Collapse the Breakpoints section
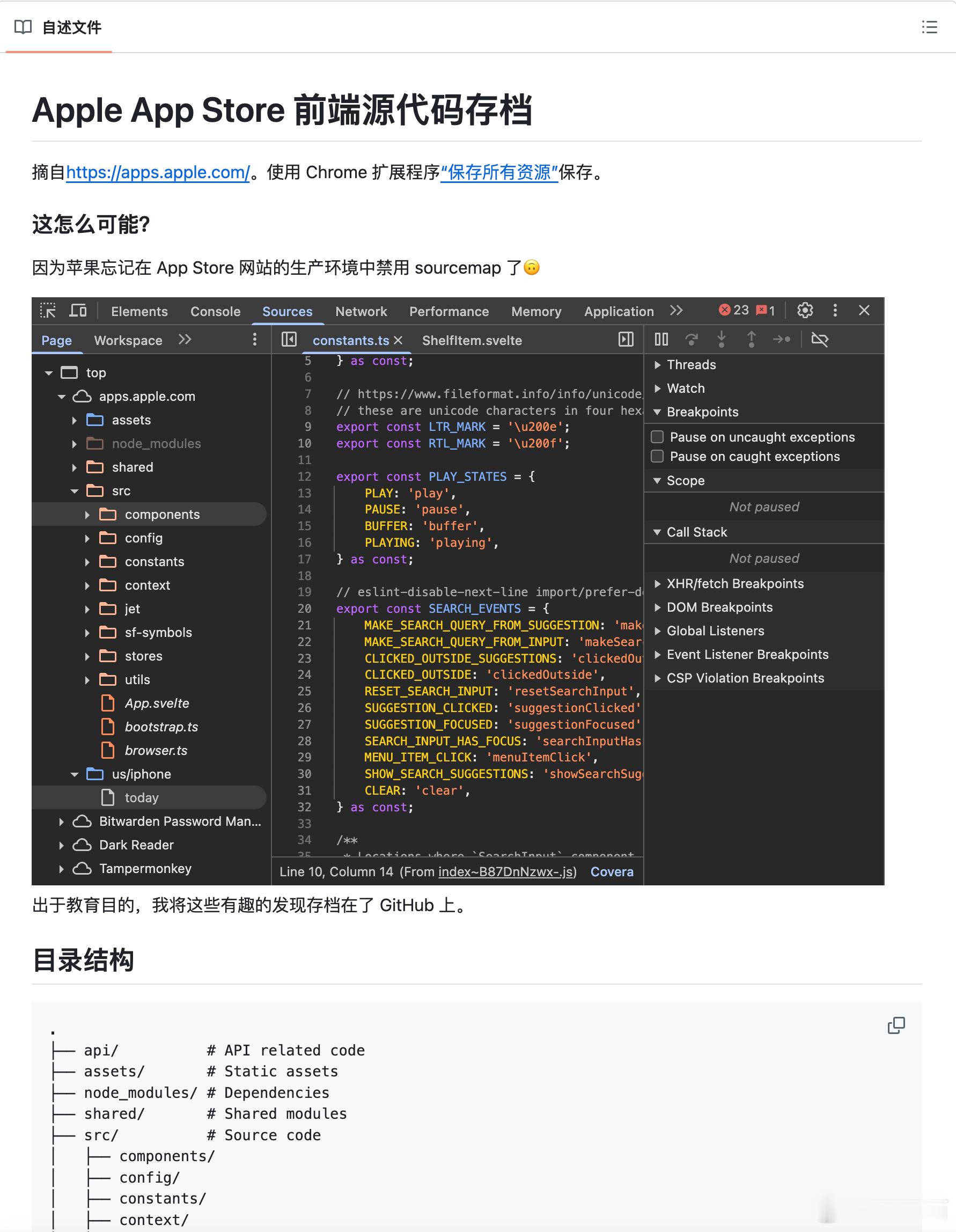Viewport: 956px width, 1232px height. (x=657, y=412)
